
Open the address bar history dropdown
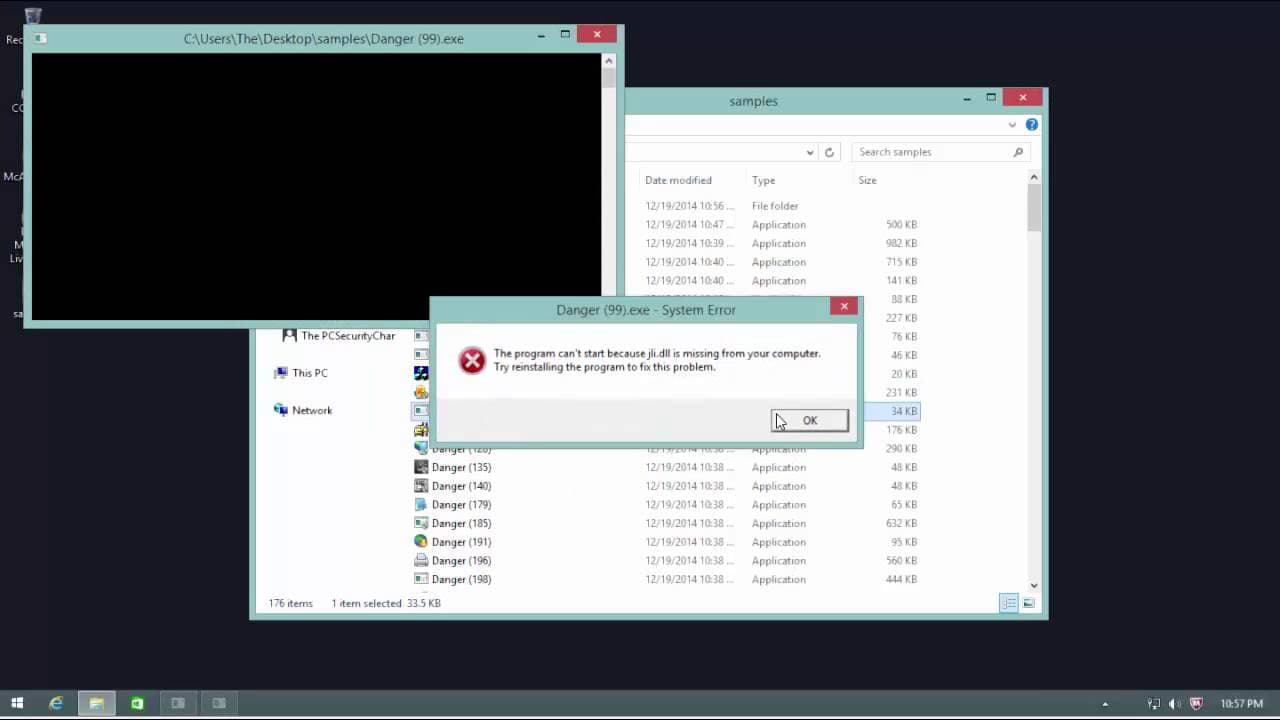(810, 153)
